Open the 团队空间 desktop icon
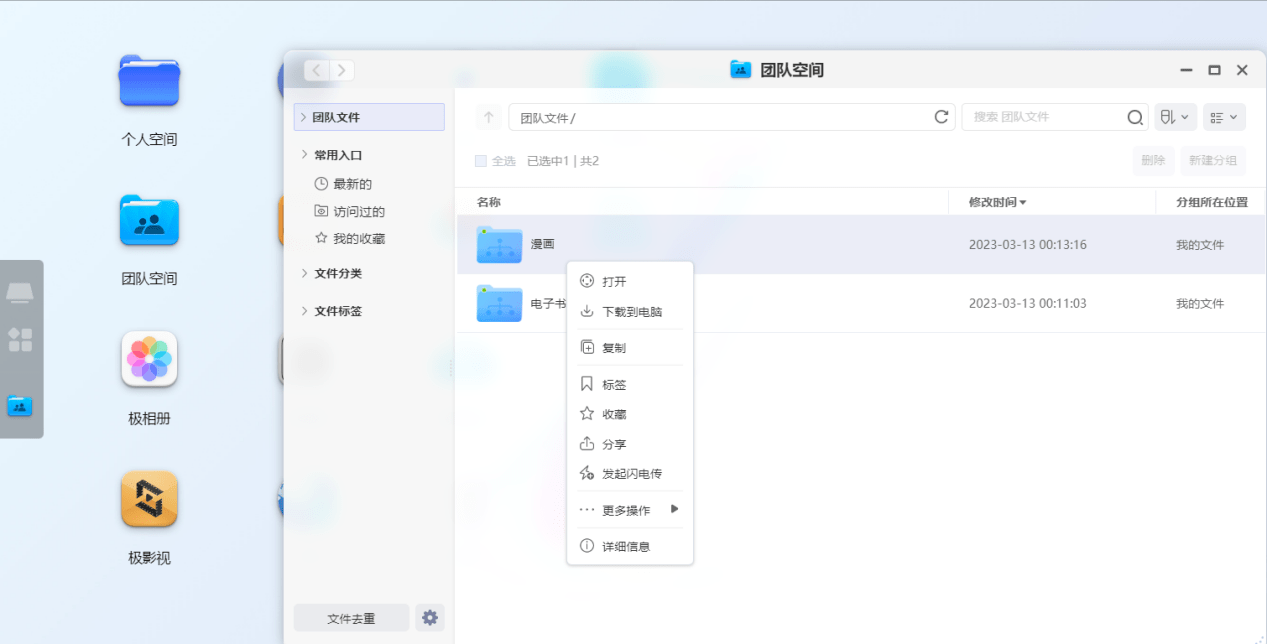 (x=149, y=220)
